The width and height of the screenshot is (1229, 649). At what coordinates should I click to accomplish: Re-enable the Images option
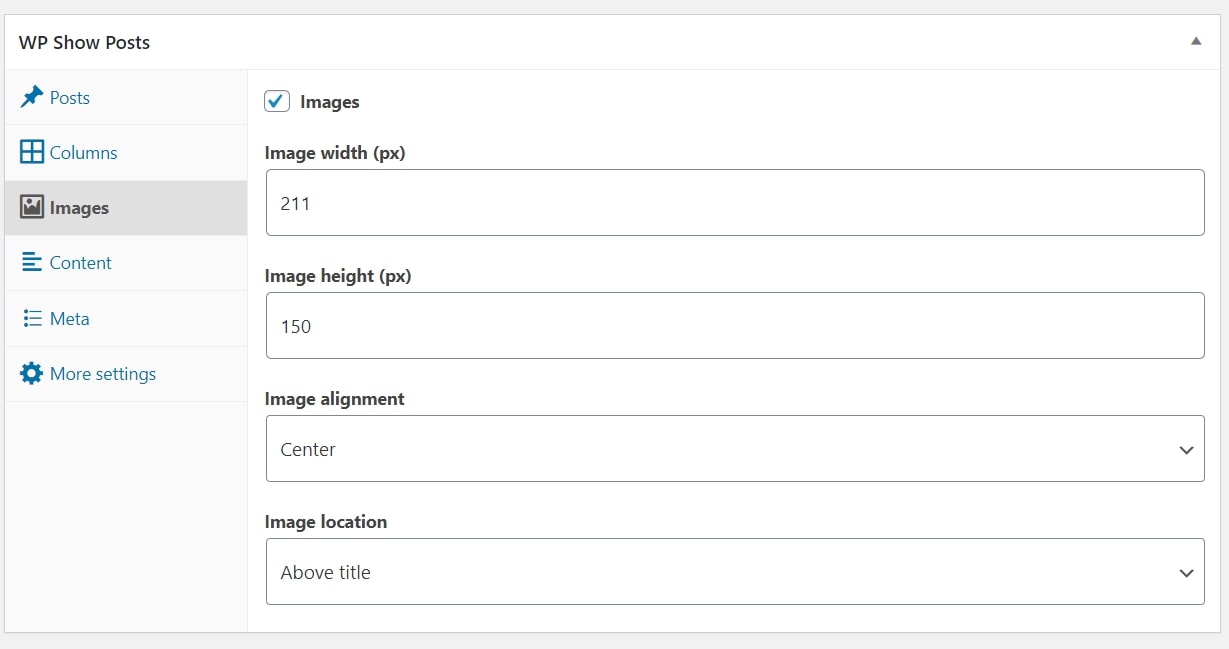(276, 100)
